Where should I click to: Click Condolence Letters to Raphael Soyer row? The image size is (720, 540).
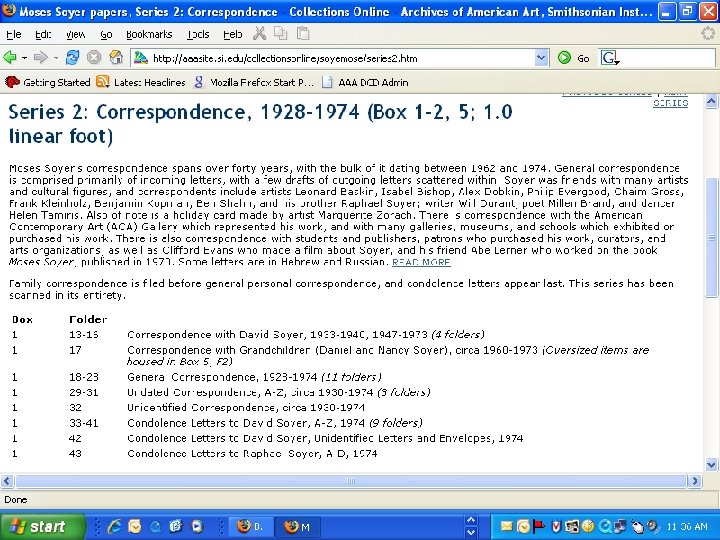(252, 453)
